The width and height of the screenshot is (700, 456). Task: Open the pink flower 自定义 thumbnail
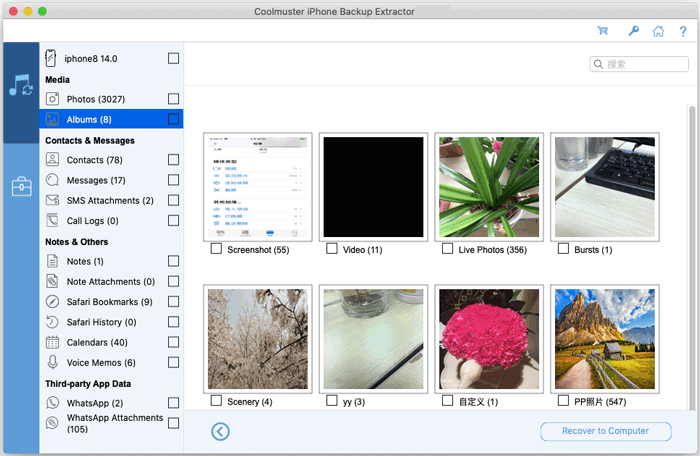click(489, 339)
